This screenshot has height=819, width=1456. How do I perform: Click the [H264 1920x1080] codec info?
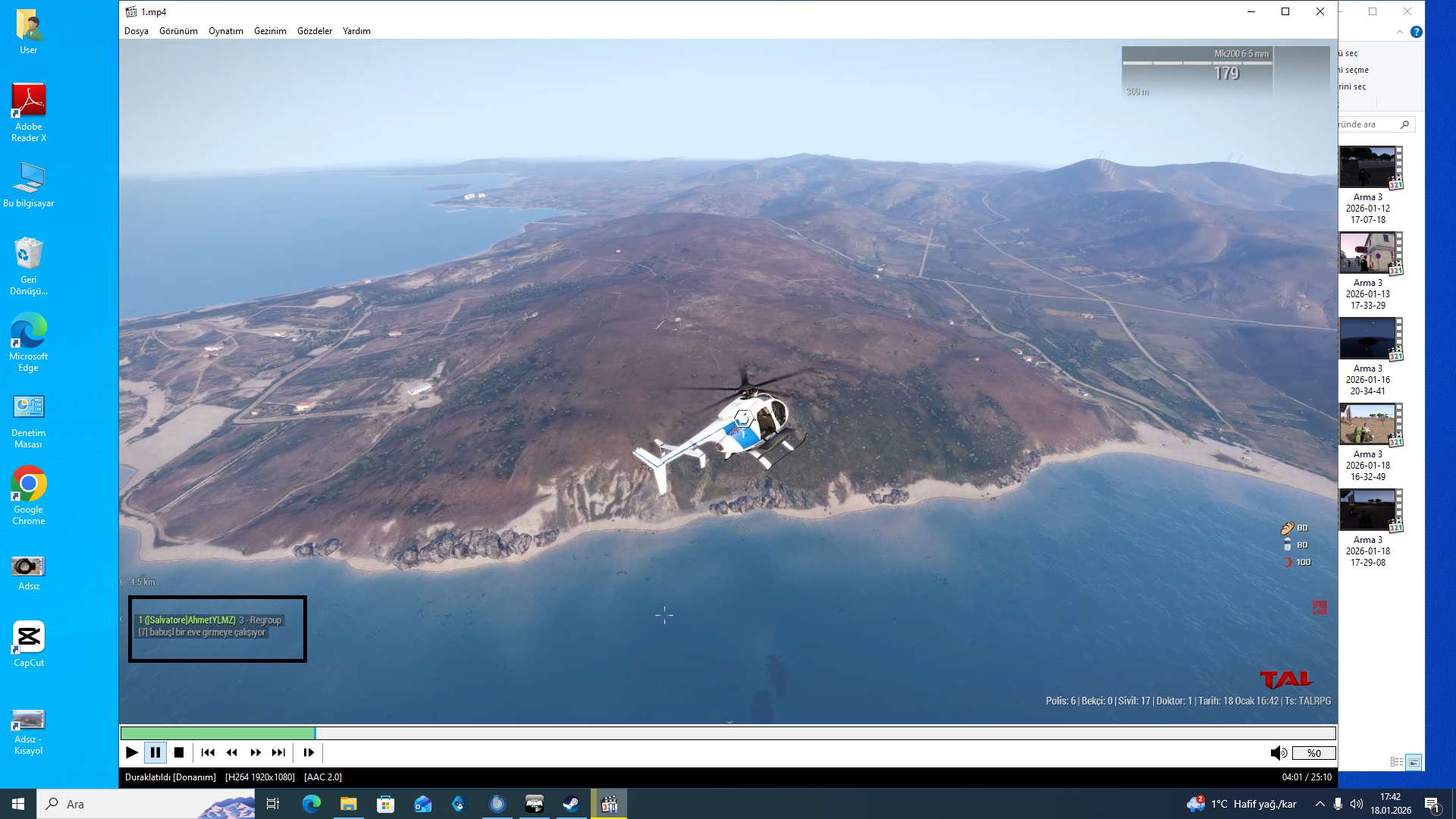pyautogui.click(x=260, y=777)
